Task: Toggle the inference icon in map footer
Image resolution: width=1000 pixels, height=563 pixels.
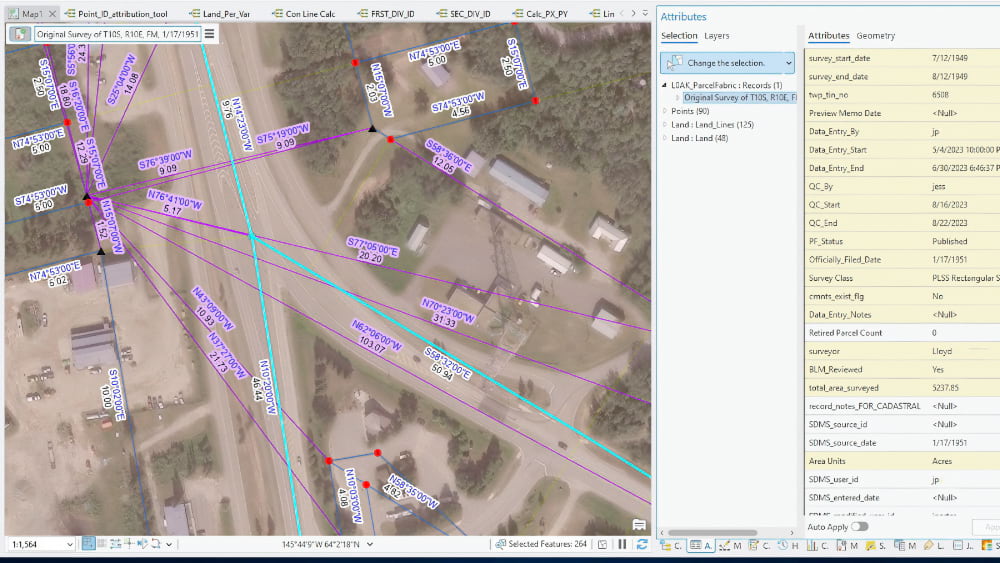Action: point(129,544)
